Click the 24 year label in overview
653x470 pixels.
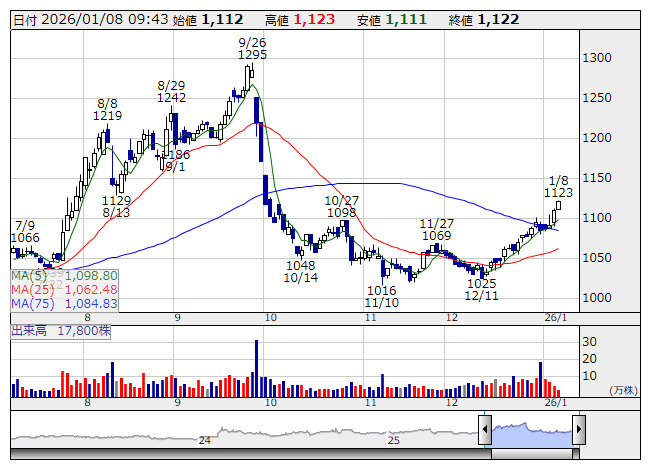point(204,440)
